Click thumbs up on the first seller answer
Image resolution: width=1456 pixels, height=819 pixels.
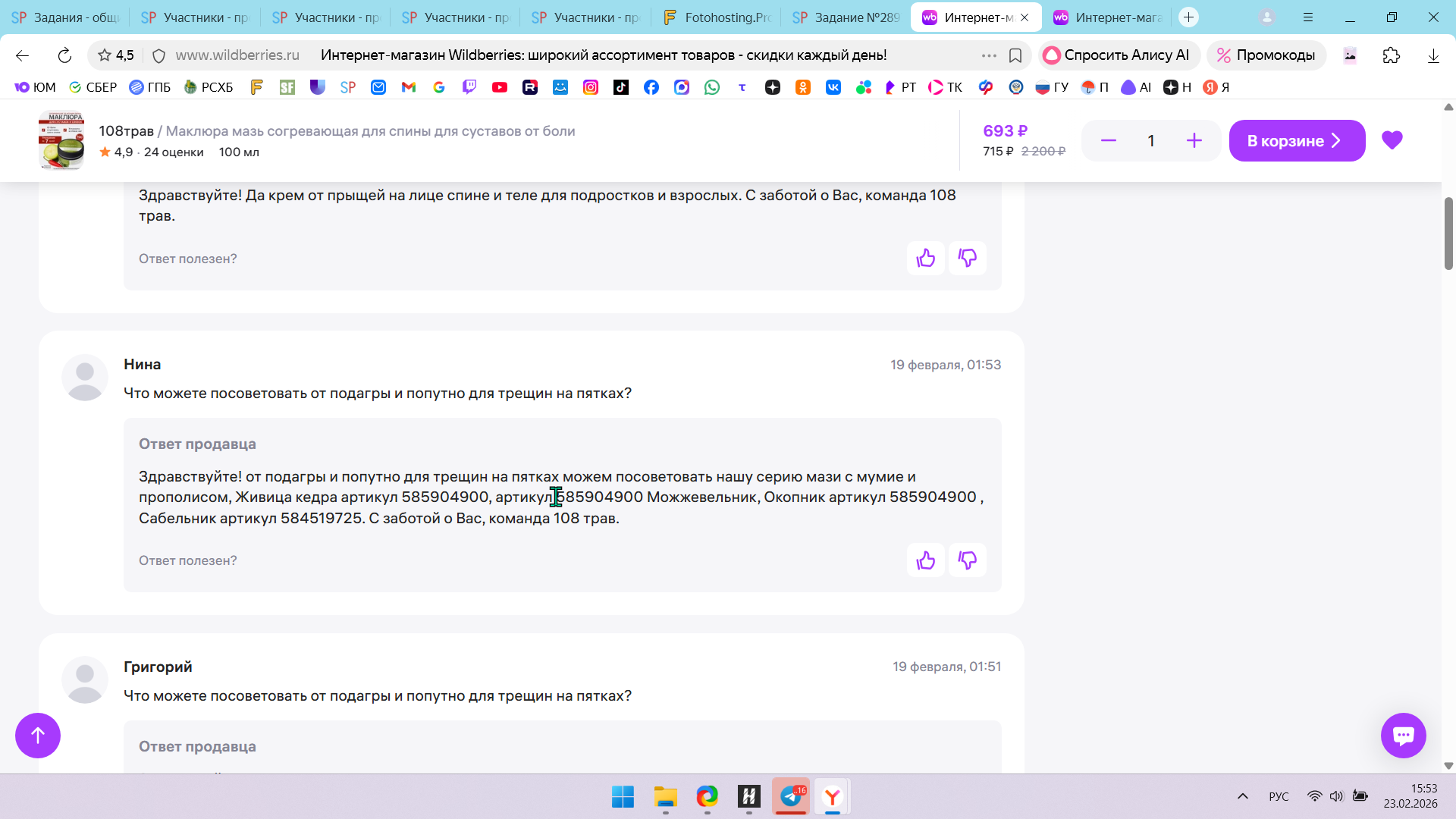[925, 259]
